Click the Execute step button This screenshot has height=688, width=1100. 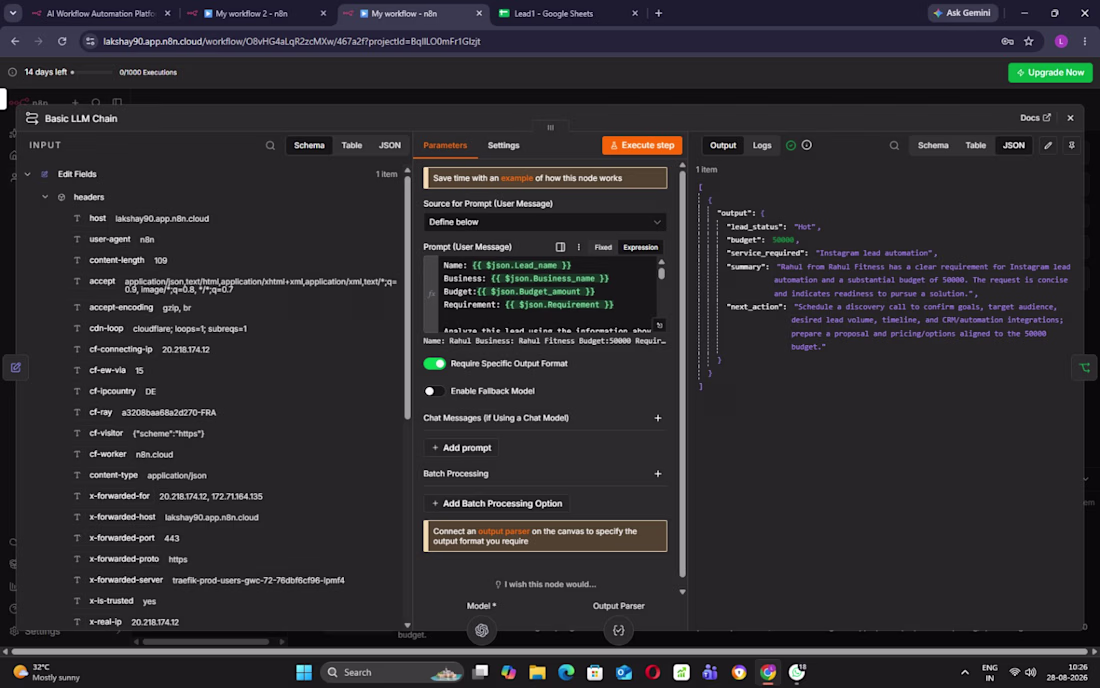point(642,145)
